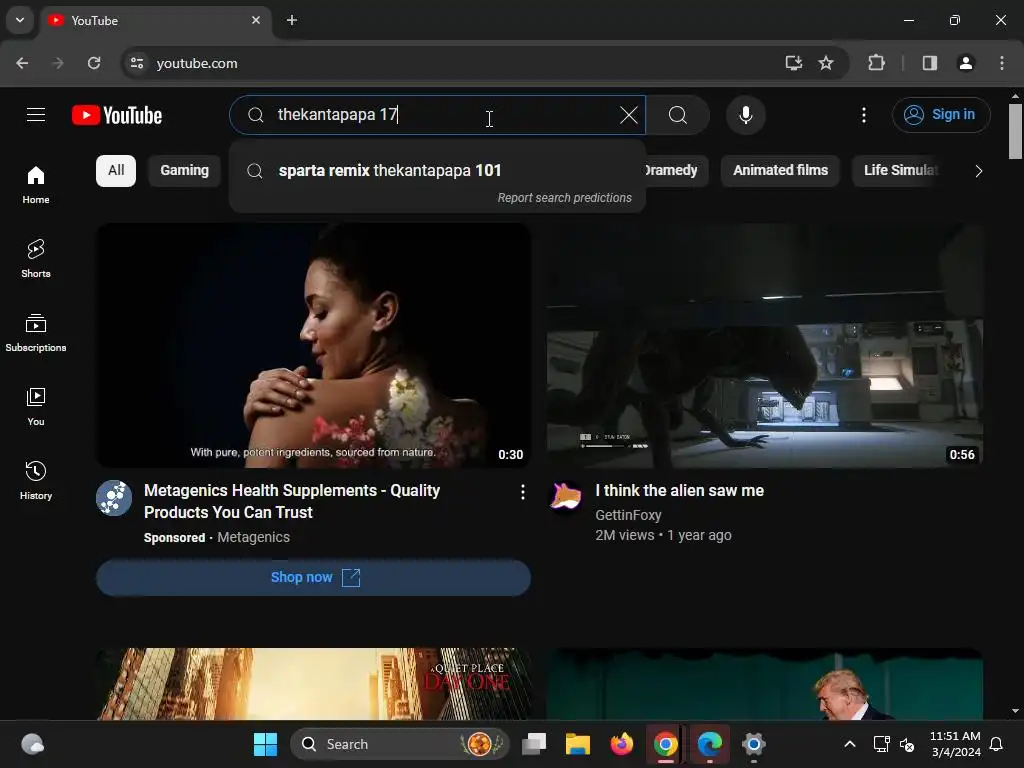Open YouTube settings three-dot menu
The height and width of the screenshot is (768, 1024).
point(863,115)
